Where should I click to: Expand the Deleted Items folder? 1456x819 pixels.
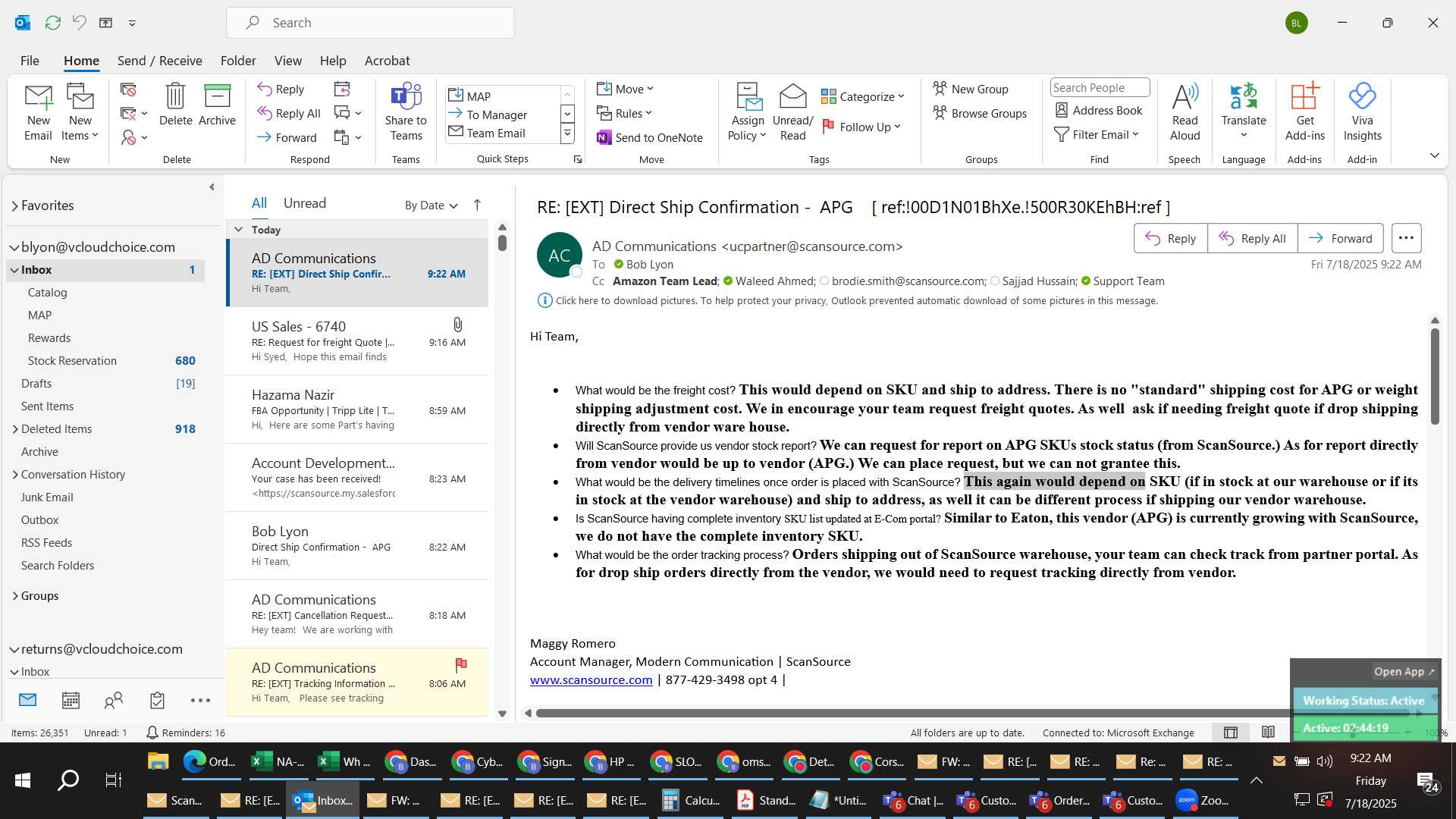click(14, 428)
